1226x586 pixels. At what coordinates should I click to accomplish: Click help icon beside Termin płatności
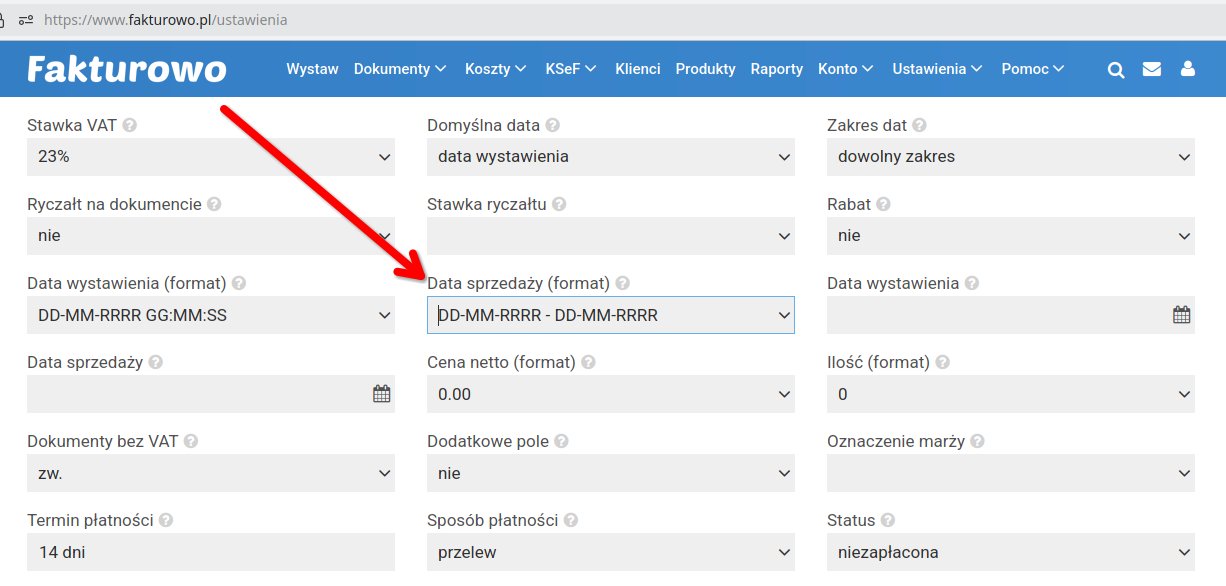click(166, 521)
